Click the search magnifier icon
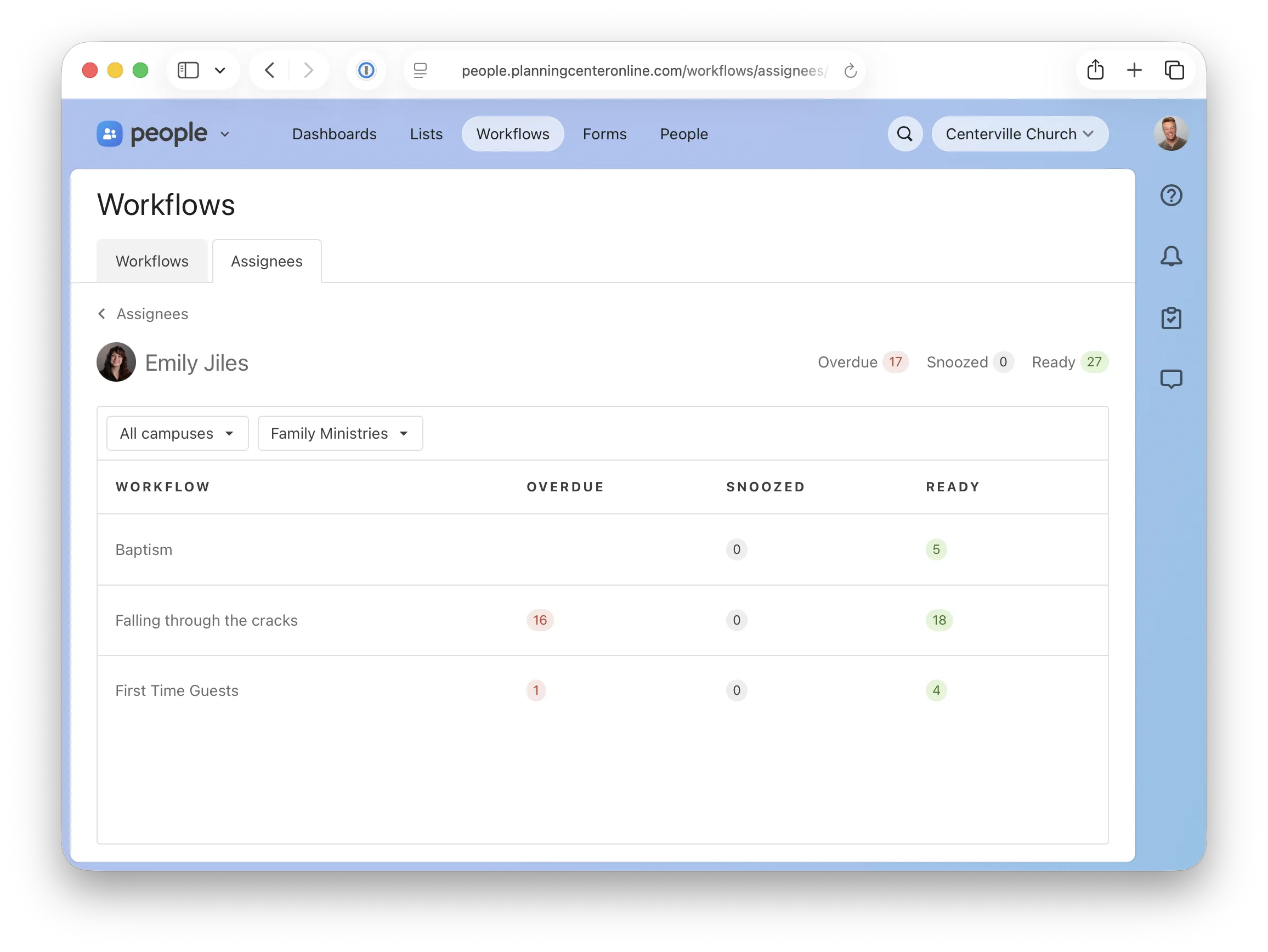The image size is (1268, 952). [904, 134]
